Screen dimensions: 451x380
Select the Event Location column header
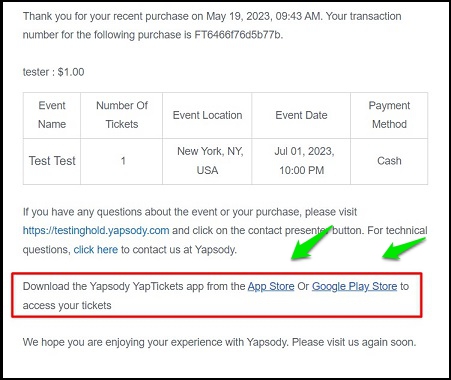pyautogui.click(x=207, y=115)
